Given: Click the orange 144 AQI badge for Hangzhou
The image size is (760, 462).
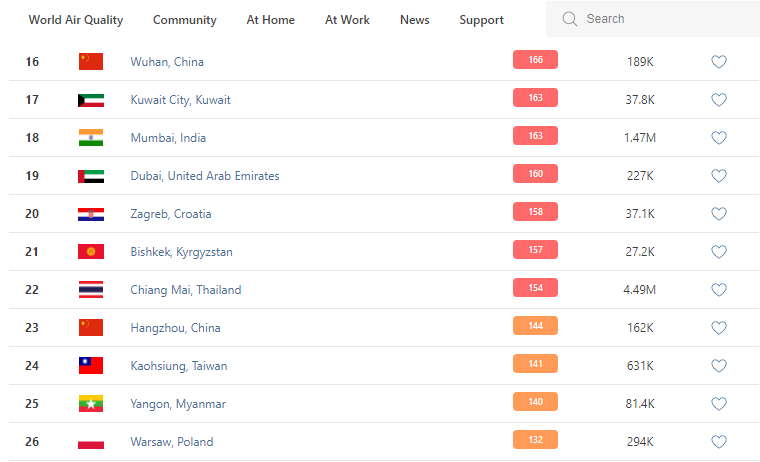Looking at the screenshot, I should click(x=535, y=326).
